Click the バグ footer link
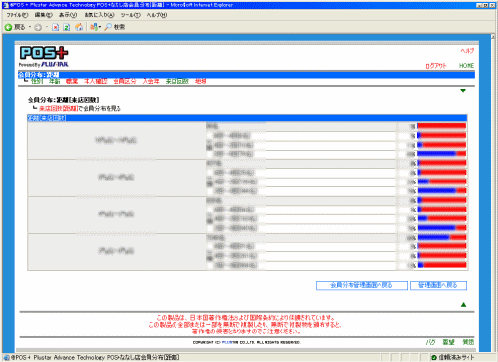 point(430,342)
